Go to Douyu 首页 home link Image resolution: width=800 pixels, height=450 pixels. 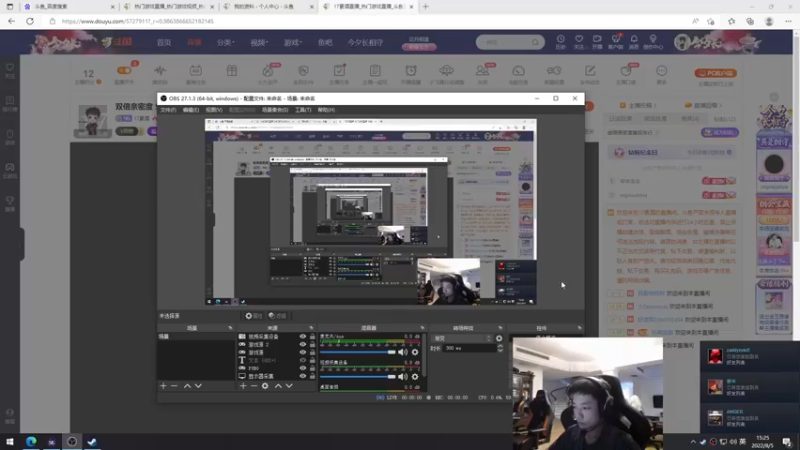pyautogui.click(x=164, y=42)
